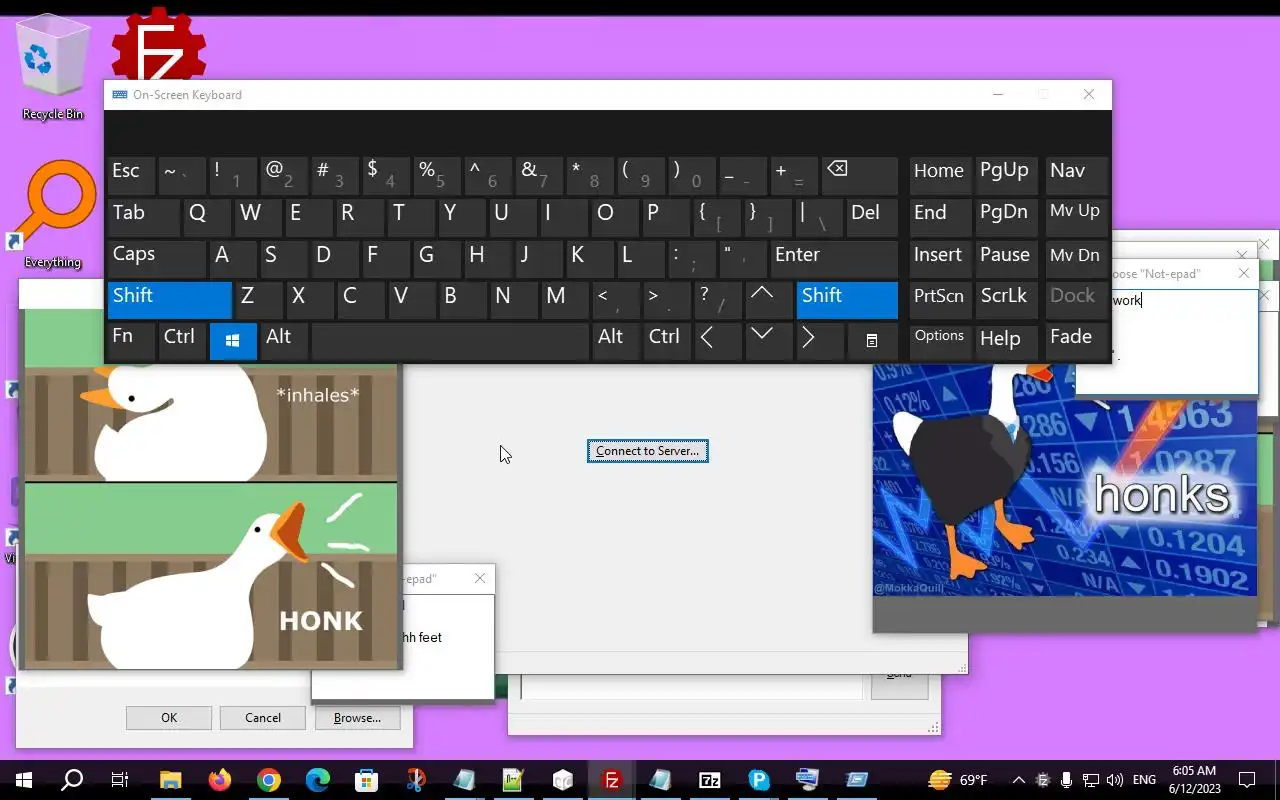This screenshot has height=800, width=1280.
Task: Click the PrtScn key
Action: [x=939, y=298]
